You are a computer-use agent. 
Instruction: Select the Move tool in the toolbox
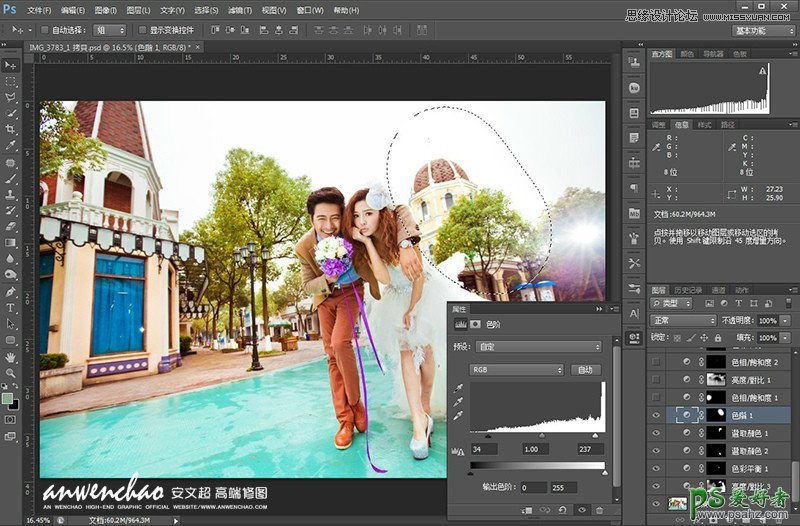coord(11,65)
